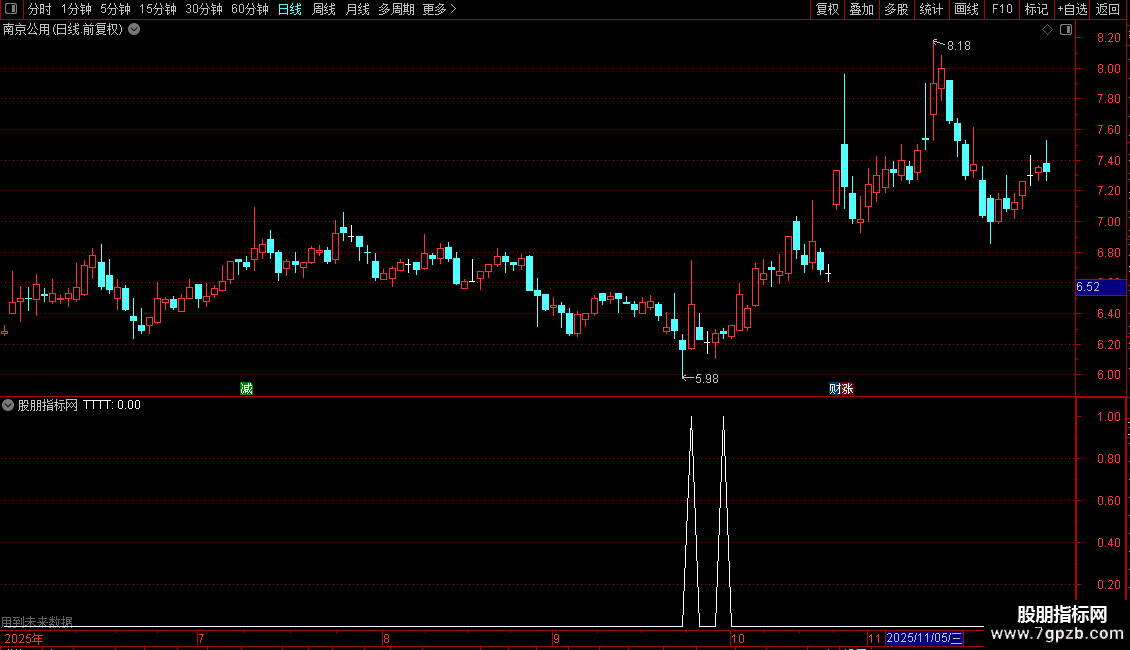The image size is (1130, 650).
Task: Switch to 月线 monthly chart
Action: [357, 9]
